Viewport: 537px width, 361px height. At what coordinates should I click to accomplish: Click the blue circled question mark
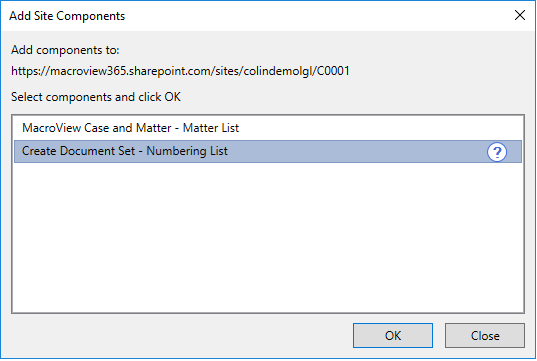(497, 152)
